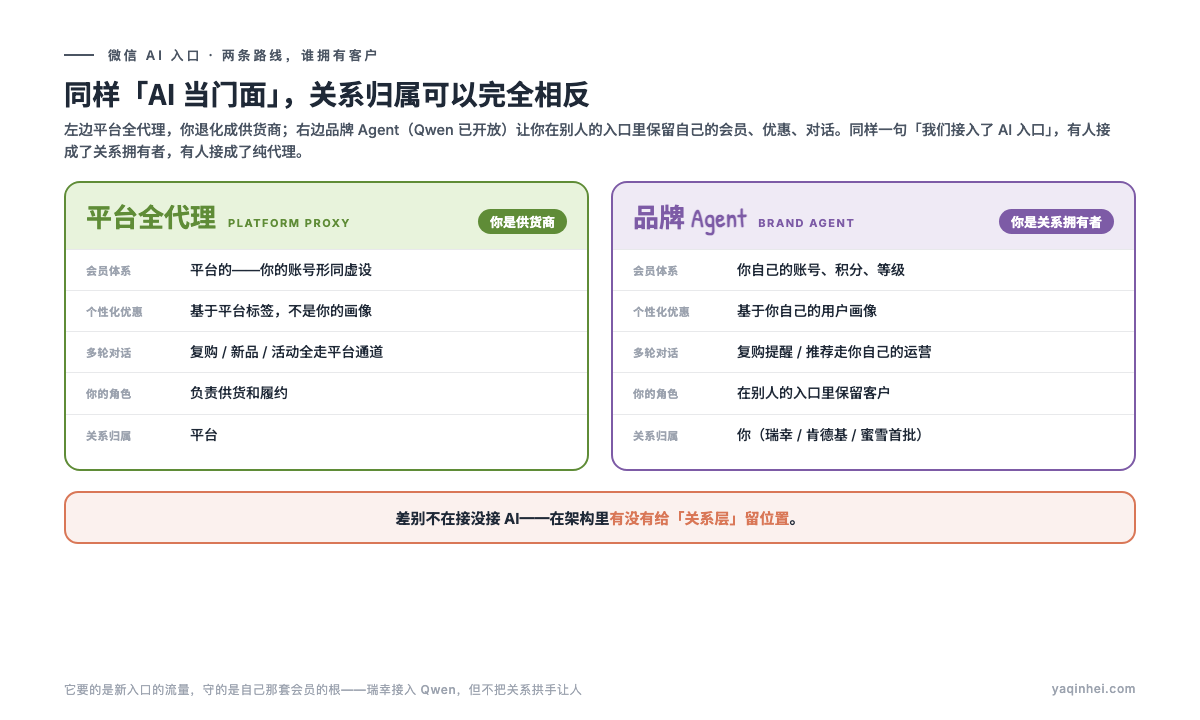Viewport: 1200px width, 720px height.
Task: Click the 平台全代理 card title
Action: coord(151,218)
